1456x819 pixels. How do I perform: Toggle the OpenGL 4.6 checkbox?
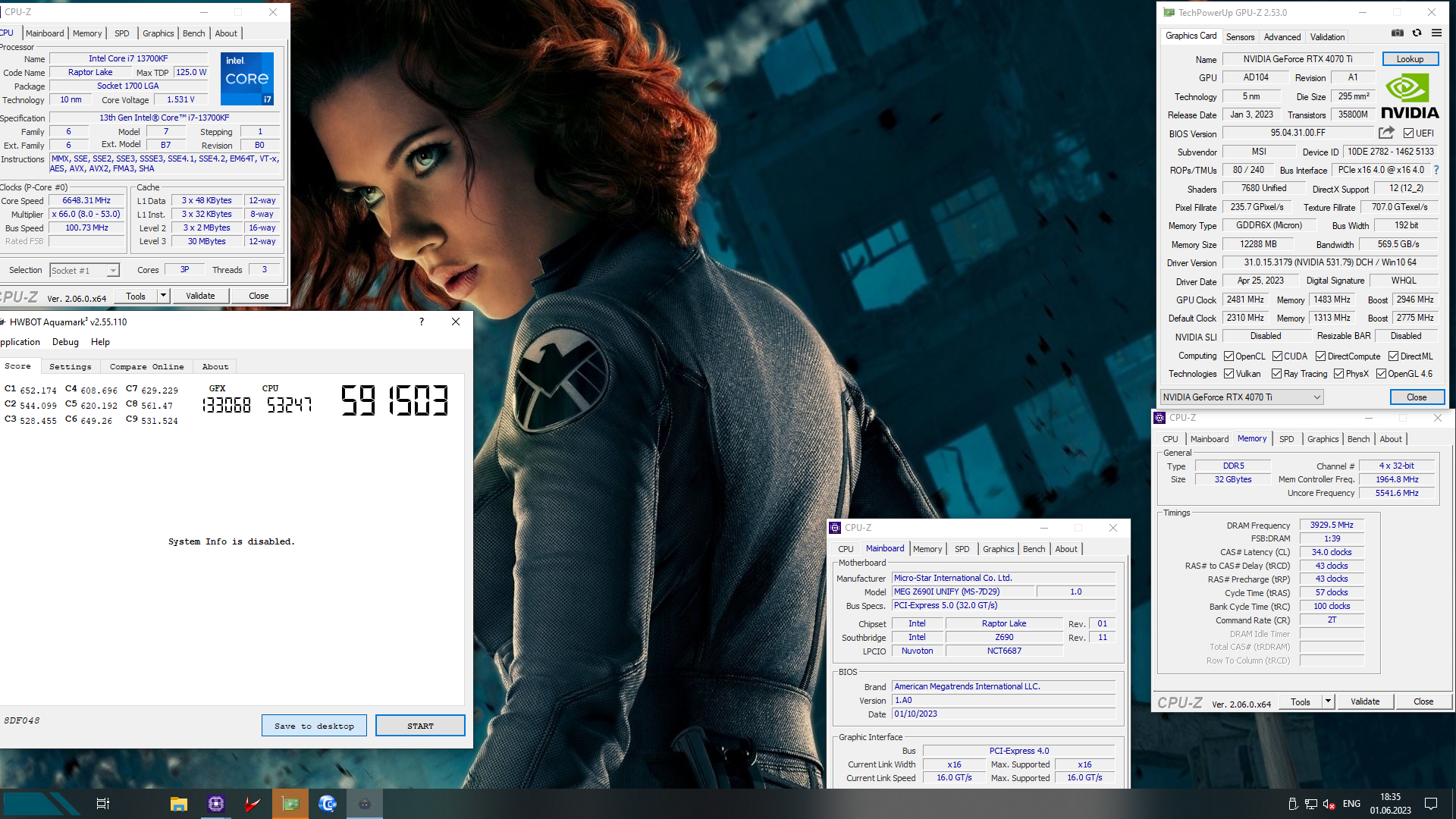(1381, 374)
